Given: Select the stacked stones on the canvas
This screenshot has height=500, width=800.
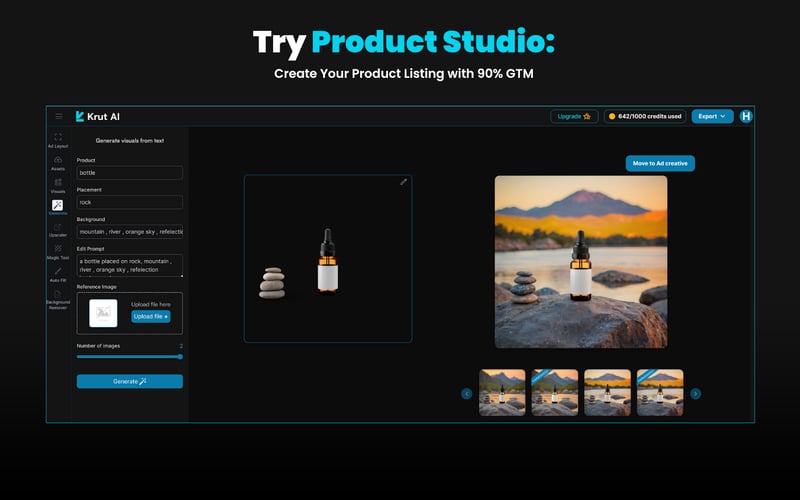Looking at the screenshot, I should (x=272, y=283).
